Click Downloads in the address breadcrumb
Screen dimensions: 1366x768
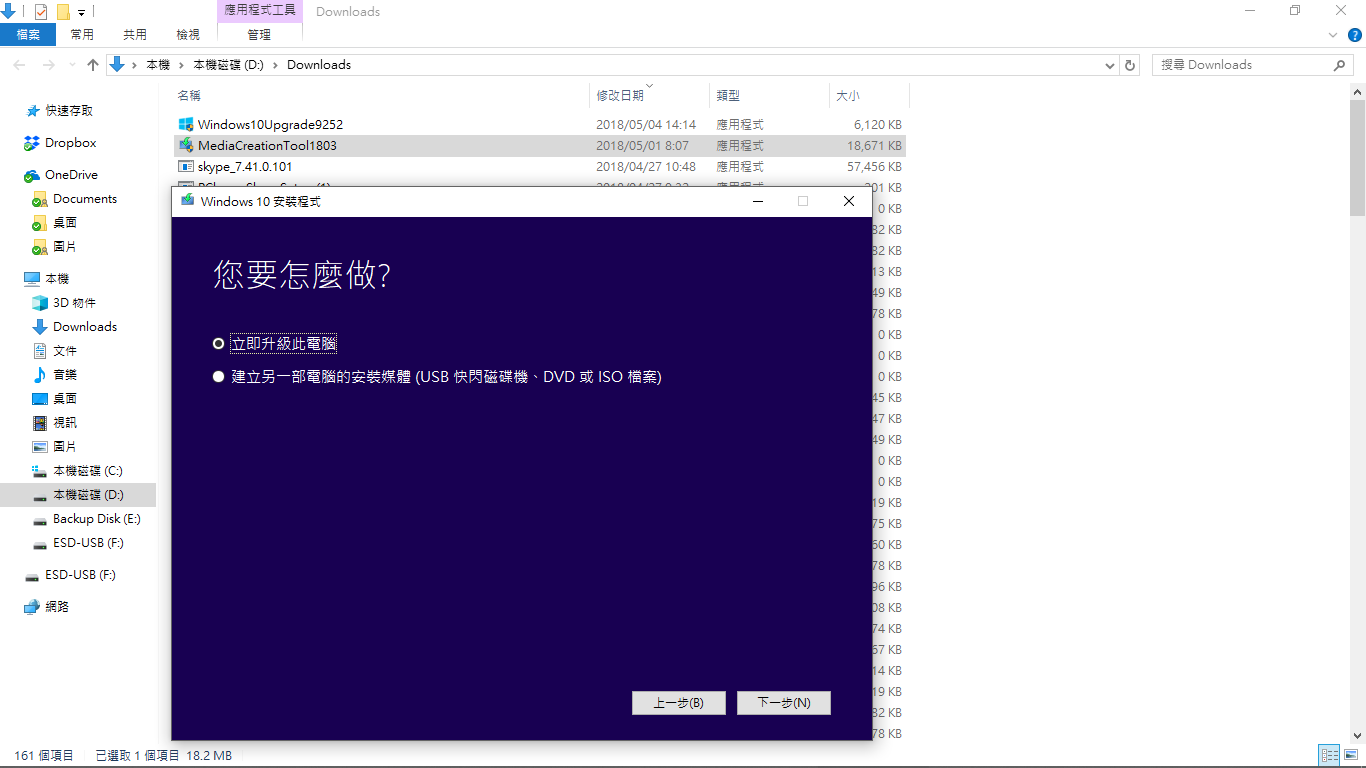[x=319, y=65]
